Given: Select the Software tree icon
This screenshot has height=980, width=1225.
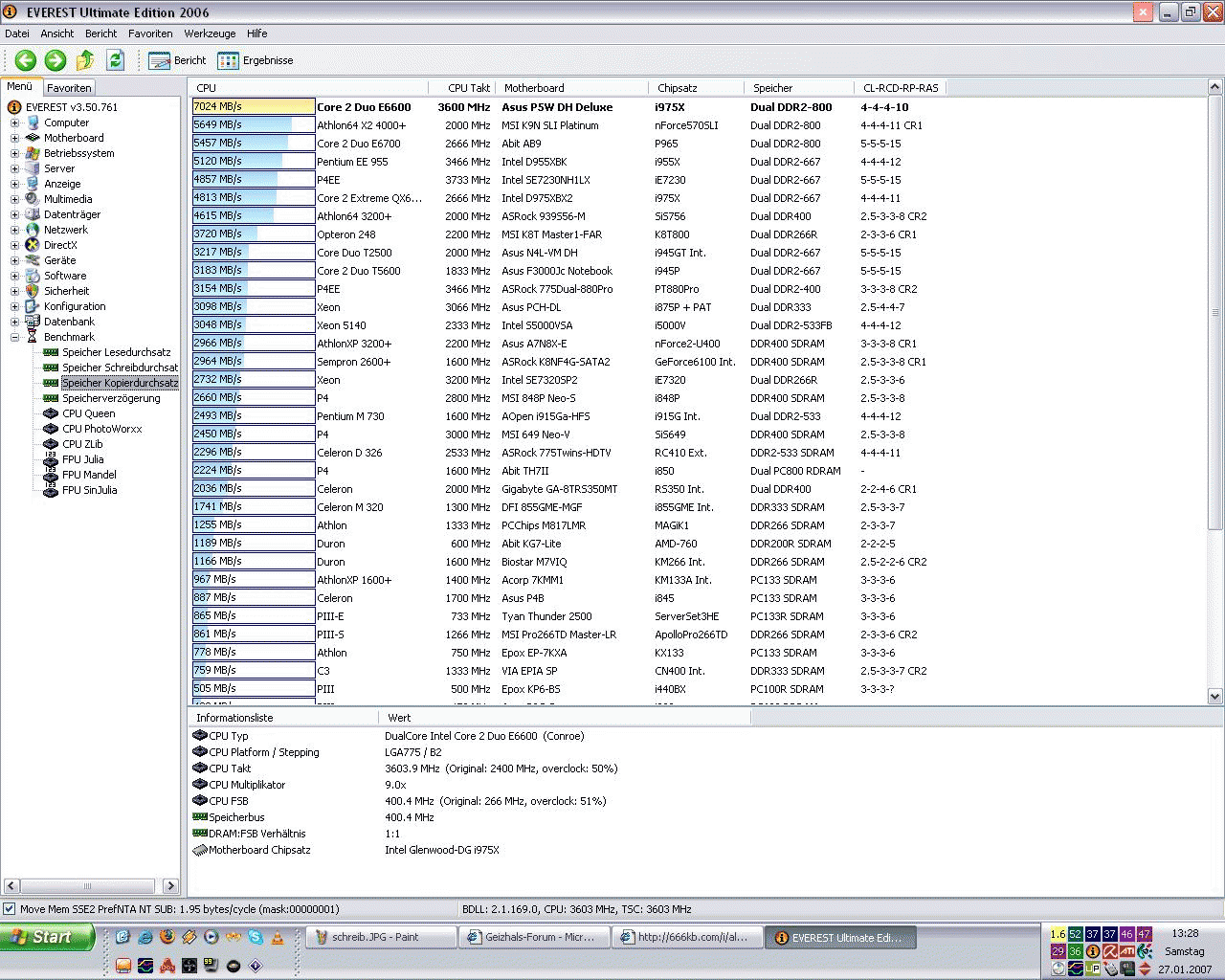Looking at the screenshot, I should tap(33, 276).
